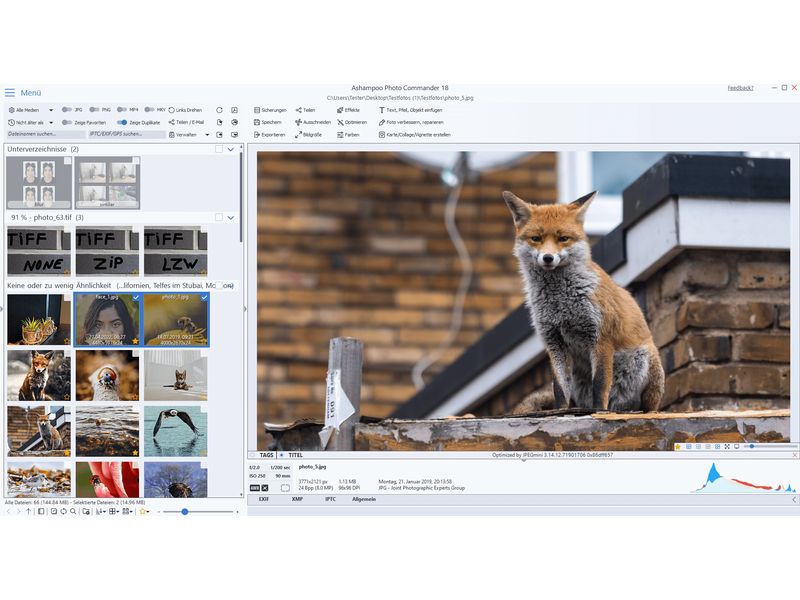
Task: Click the thumbnail size slider in browser footer
Action: [197, 511]
